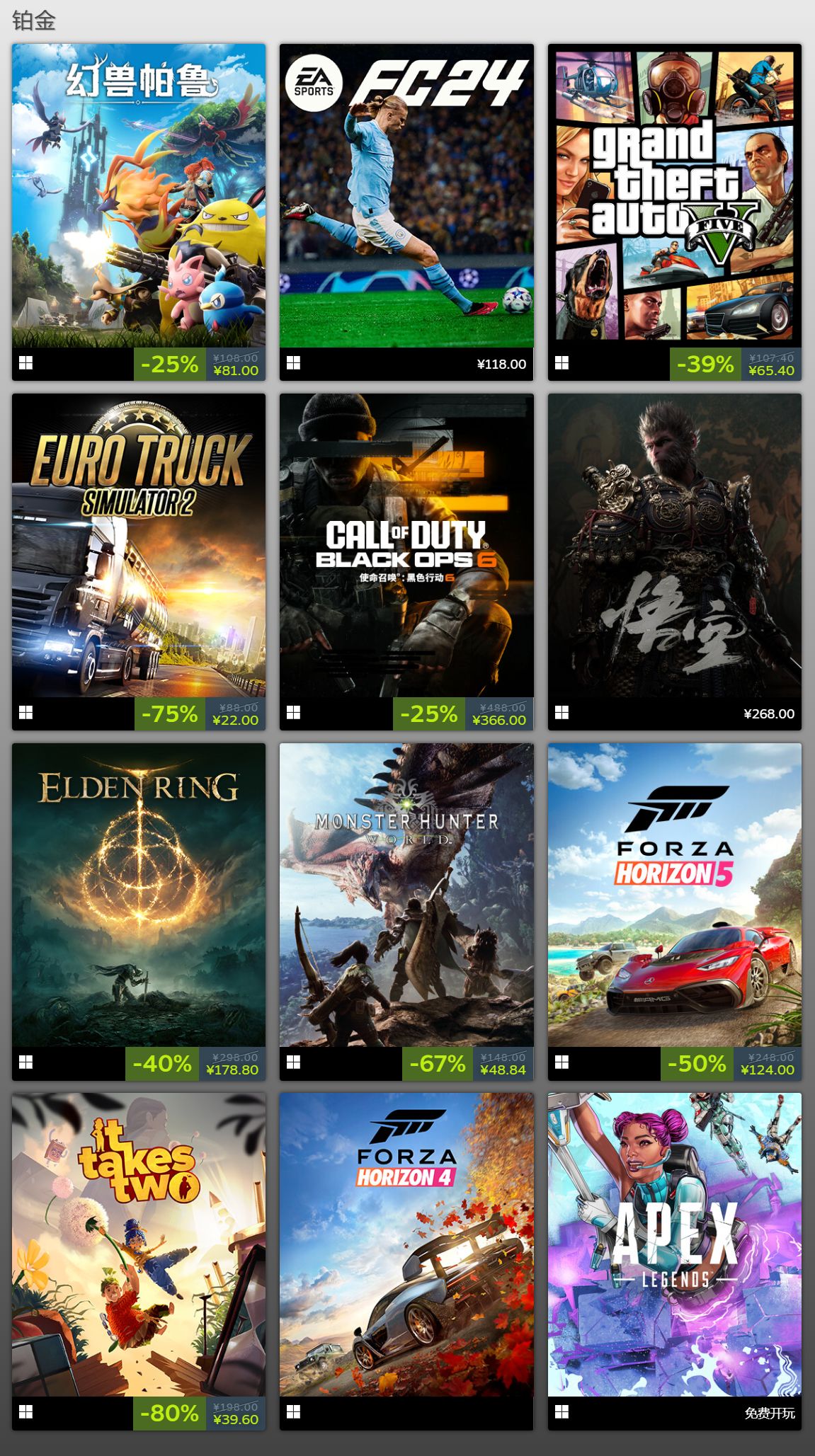Click the Windows icon under Elden Ring

point(26,1062)
